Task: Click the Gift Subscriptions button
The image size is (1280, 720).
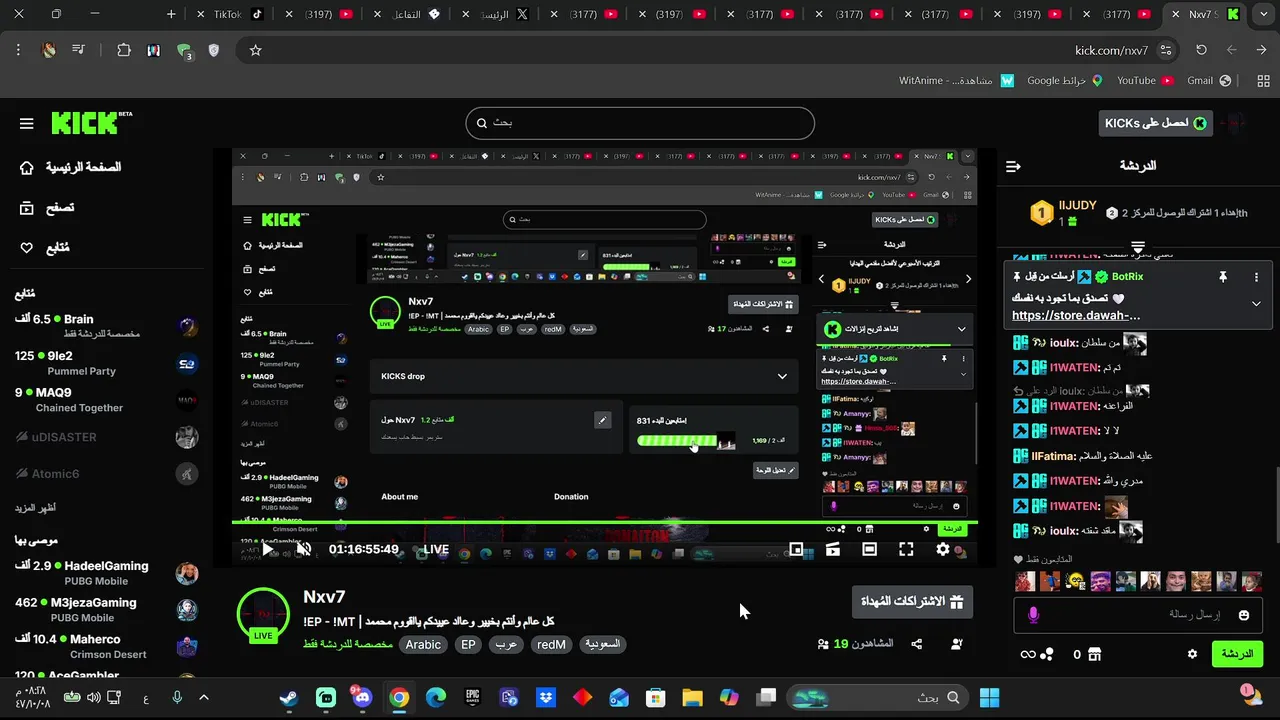Action: click(x=912, y=602)
